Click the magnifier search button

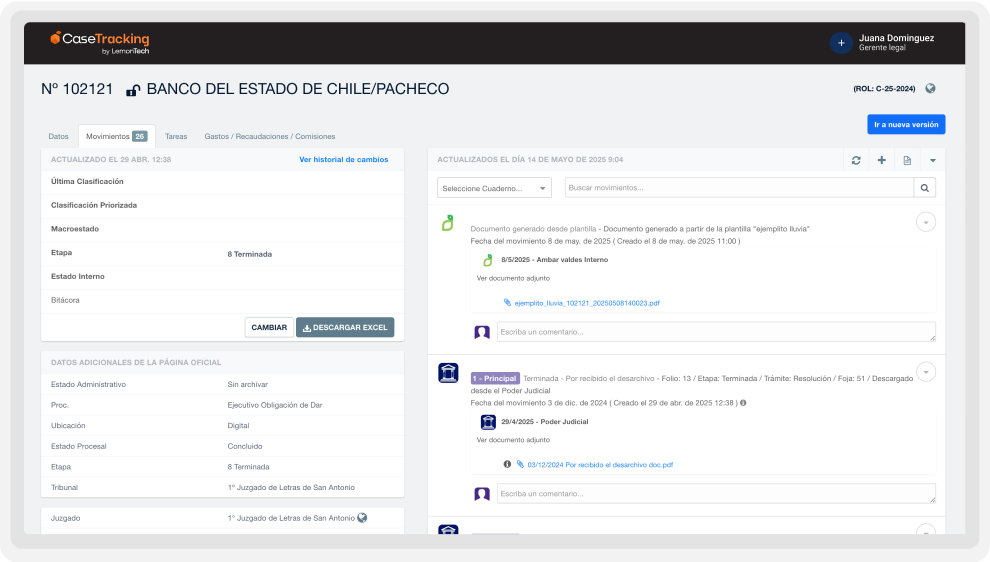pos(925,187)
